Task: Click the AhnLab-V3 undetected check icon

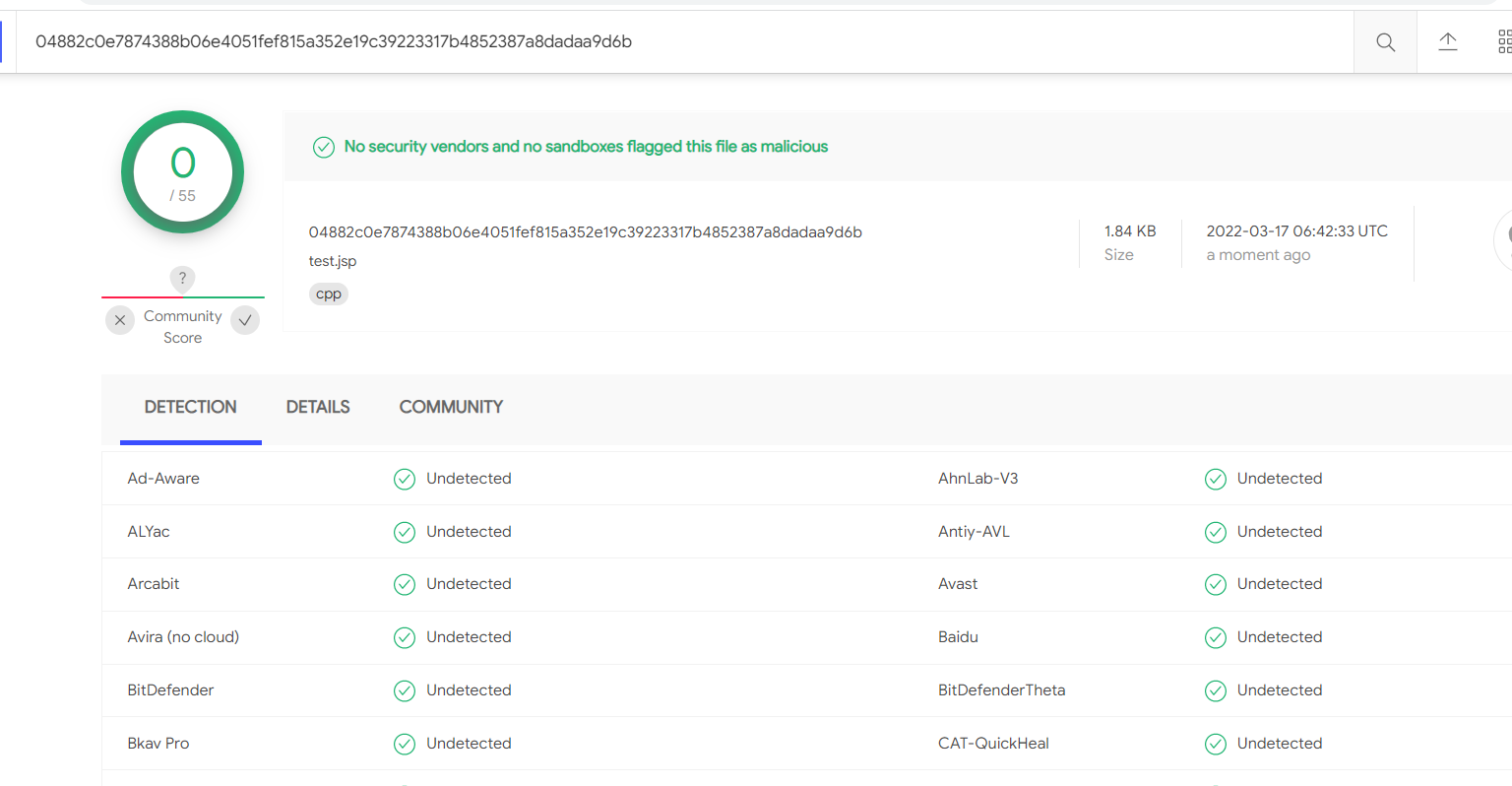Action: pyautogui.click(x=1216, y=480)
